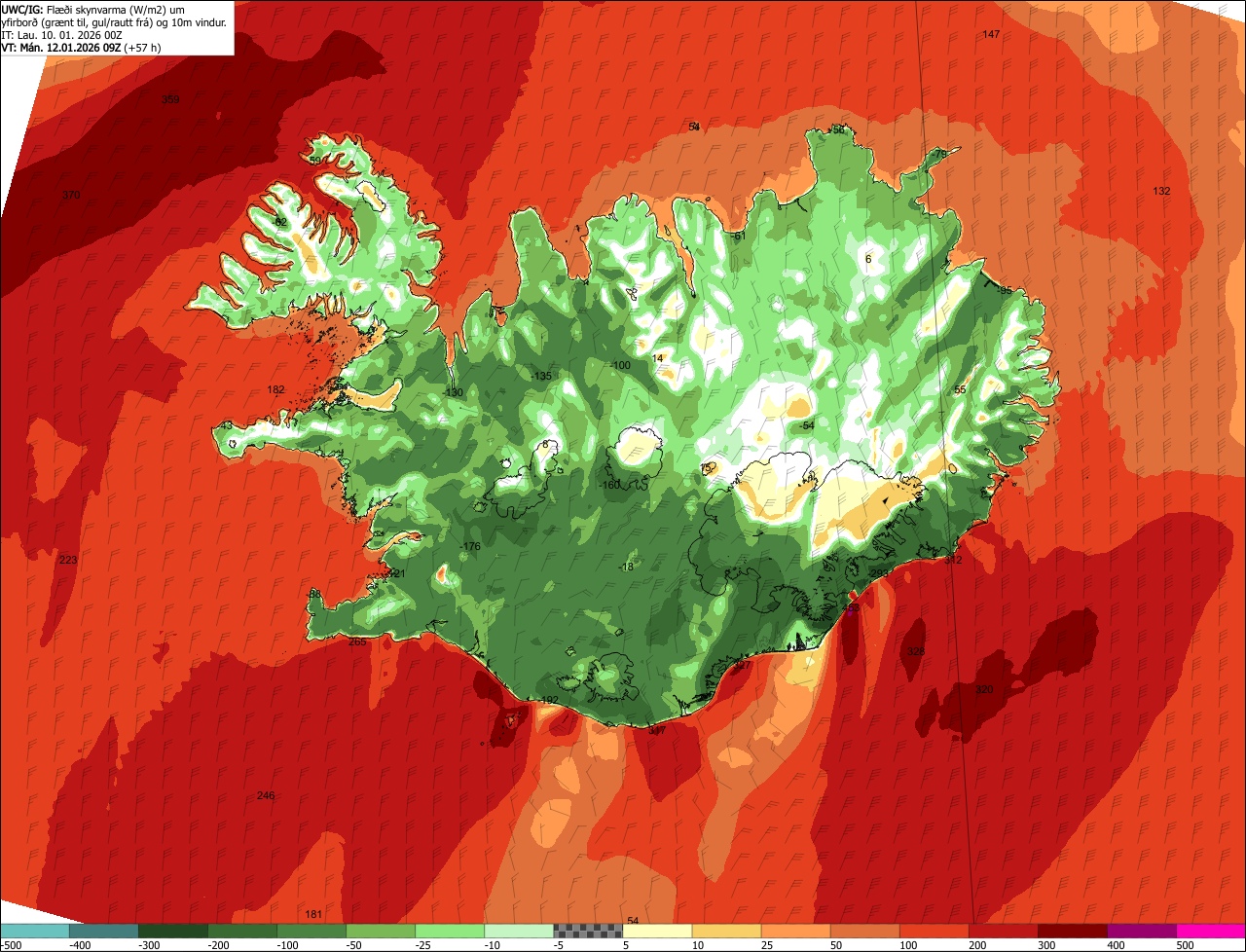Viewport: 1246px width, 952px height.
Task: Click the inland value '-176' on the map
Action: [470, 546]
